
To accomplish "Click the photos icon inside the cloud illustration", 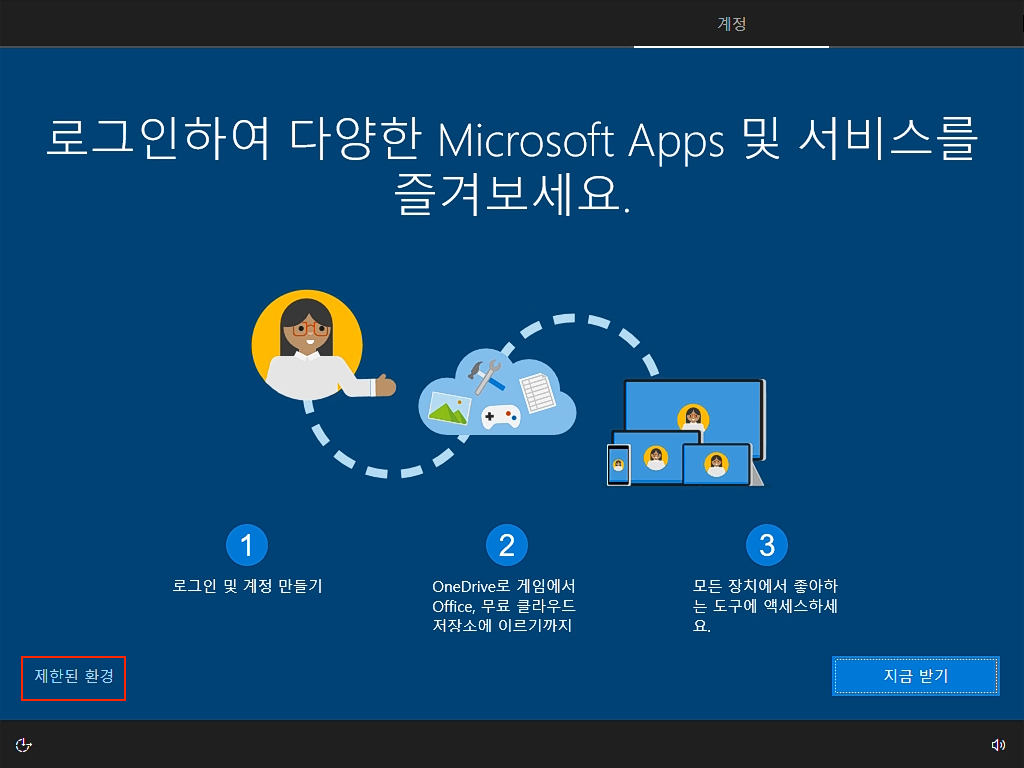I will click(448, 410).
